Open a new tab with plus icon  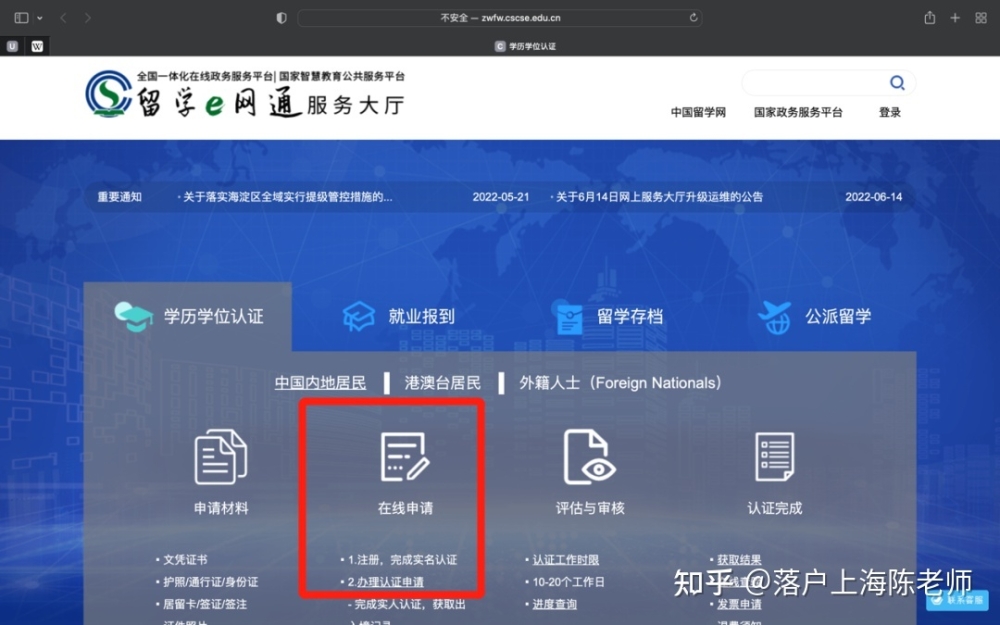click(955, 18)
